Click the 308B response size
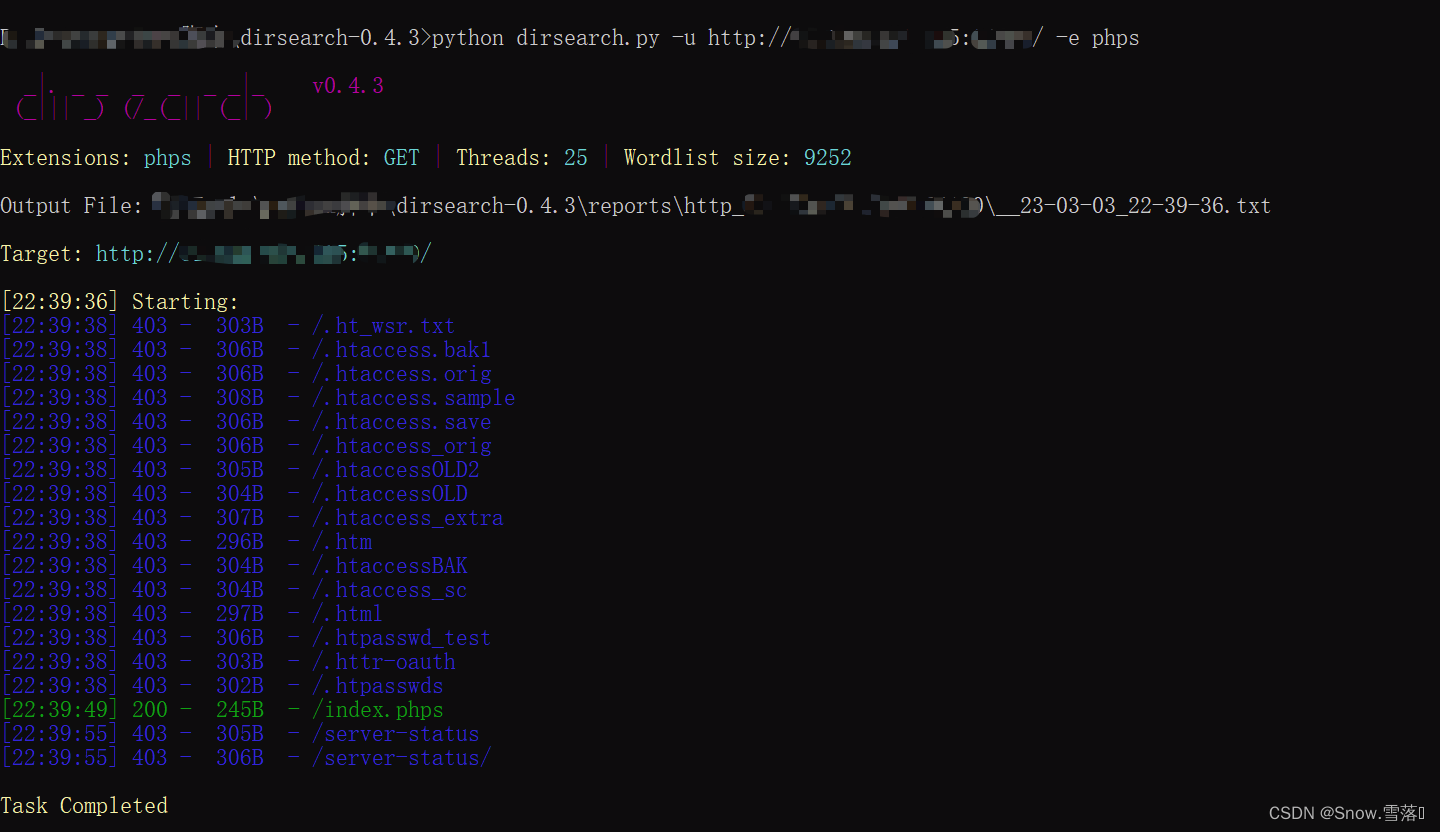The width and height of the screenshot is (1440, 832). [x=240, y=398]
